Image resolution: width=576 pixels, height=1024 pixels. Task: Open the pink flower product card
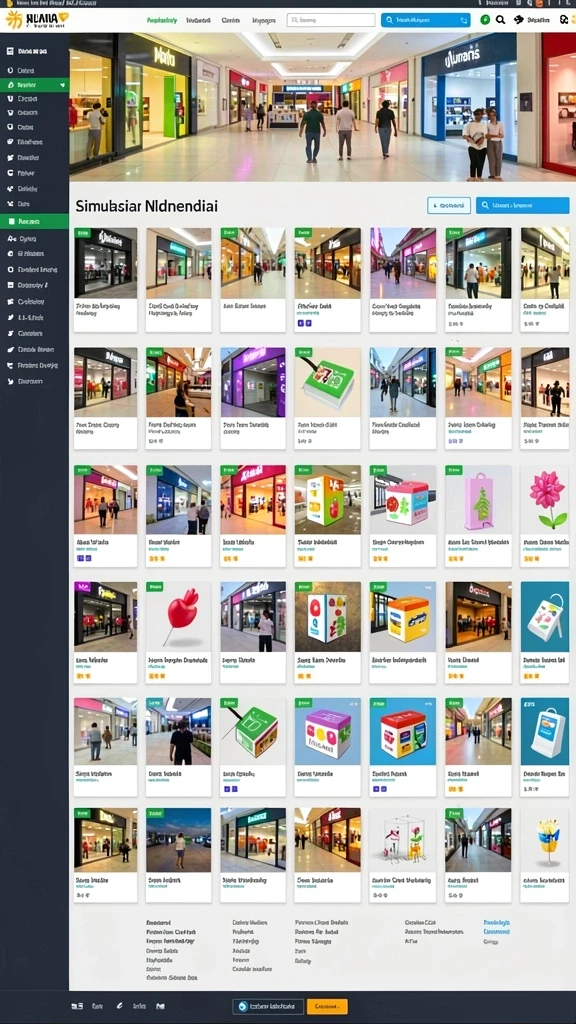[x=545, y=516]
